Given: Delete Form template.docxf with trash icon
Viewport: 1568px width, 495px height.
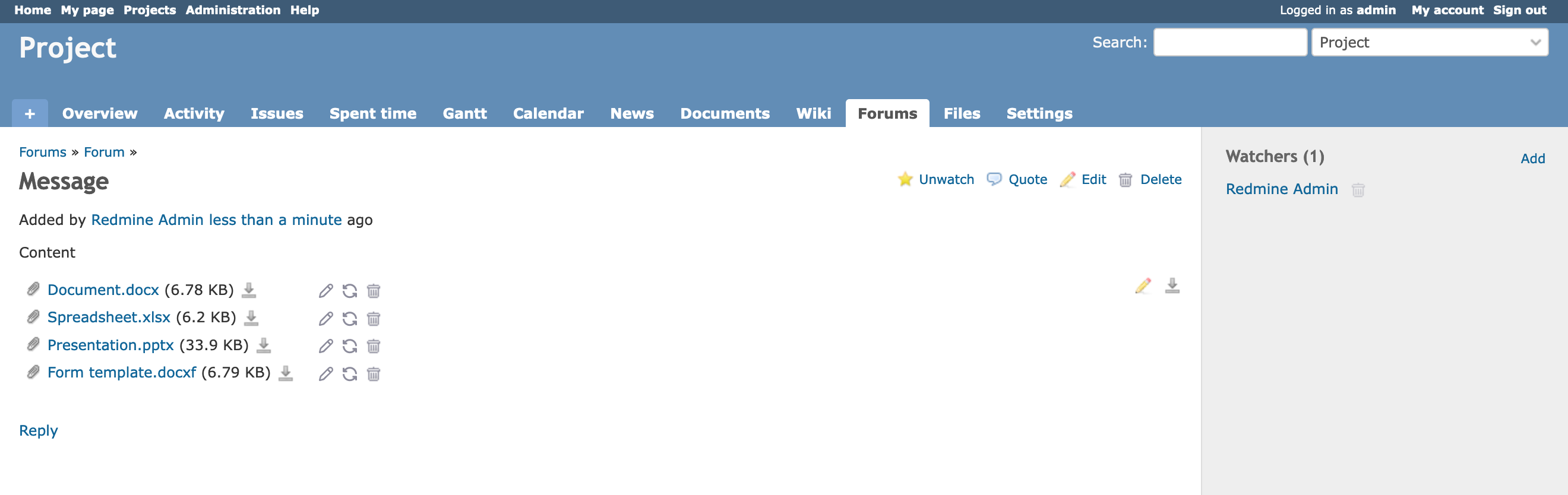Looking at the screenshot, I should (x=374, y=374).
